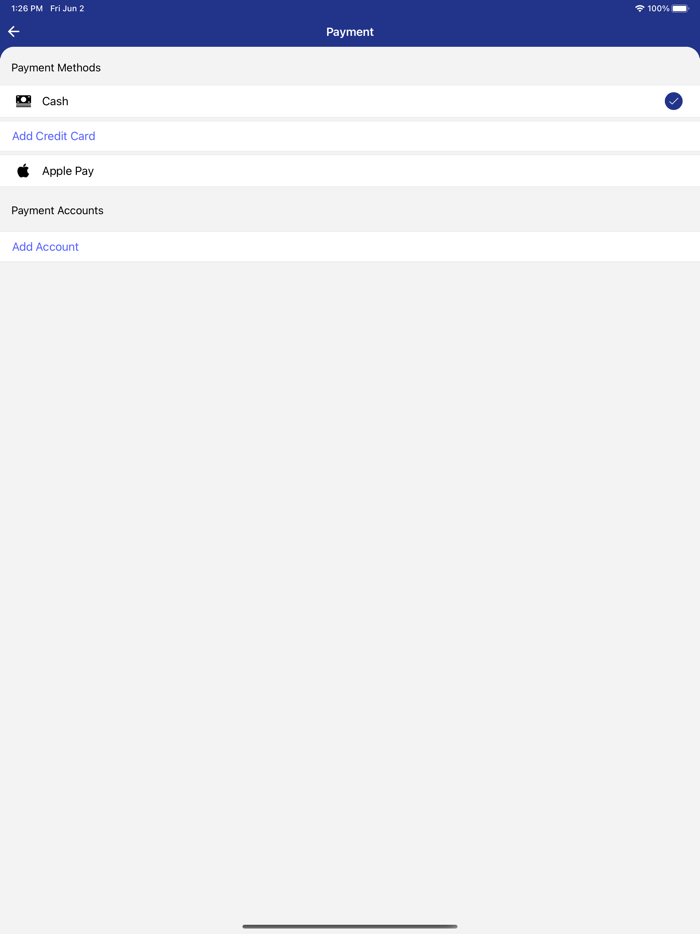Viewport: 700px width, 934px height.
Task: Click the Payment Methods header
Action: [56, 68]
